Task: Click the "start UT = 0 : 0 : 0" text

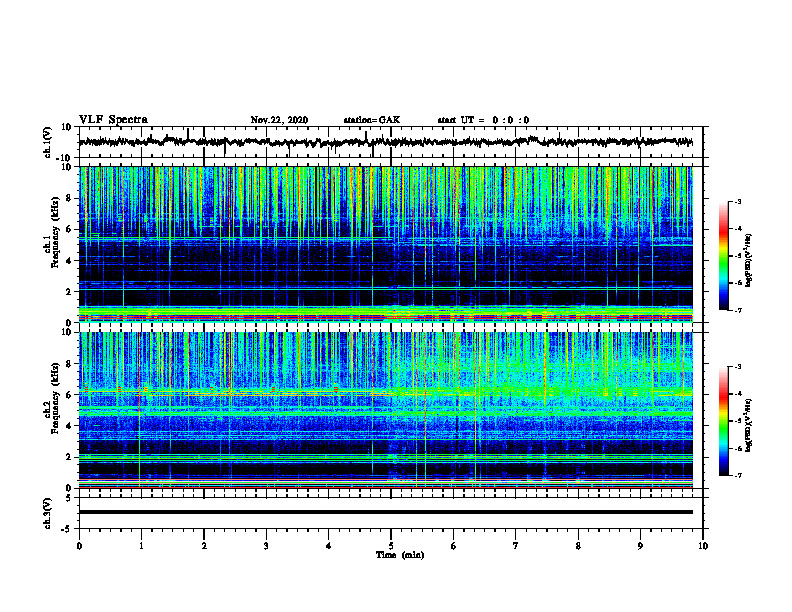Action: (x=483, y=120)
